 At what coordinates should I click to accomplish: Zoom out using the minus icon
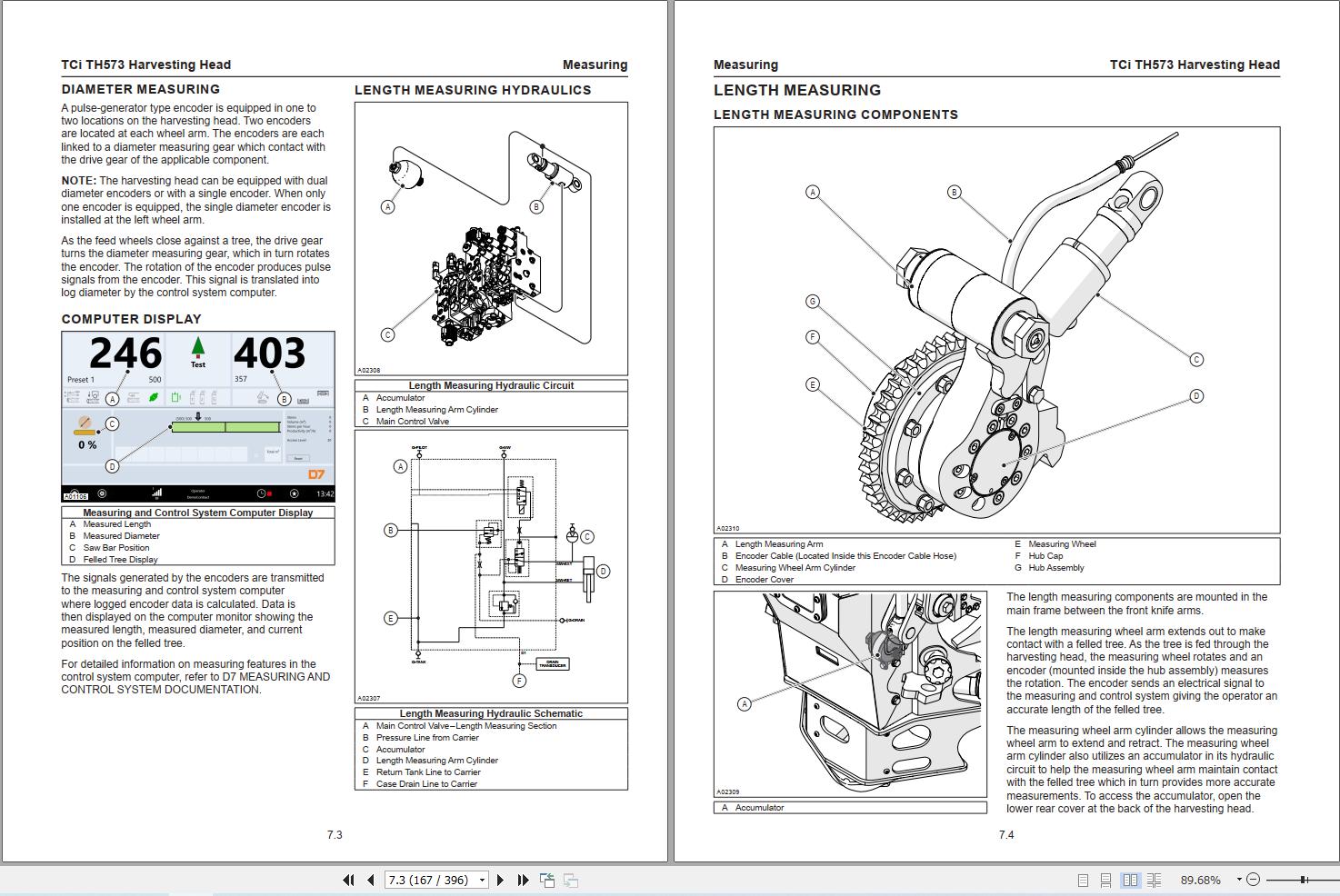1253,880
